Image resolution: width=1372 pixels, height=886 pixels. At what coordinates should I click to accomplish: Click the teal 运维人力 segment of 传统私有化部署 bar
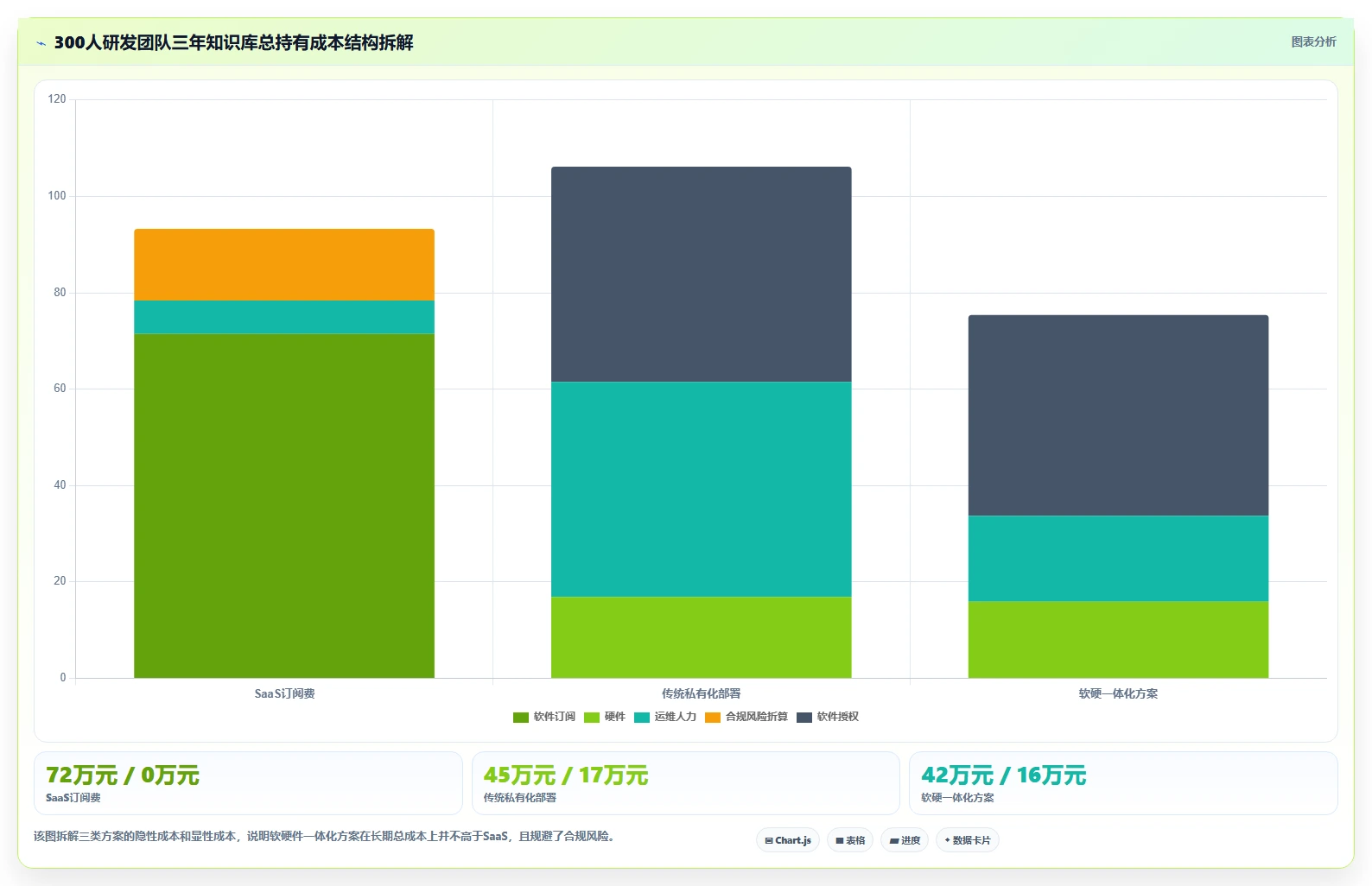[702, 490]
